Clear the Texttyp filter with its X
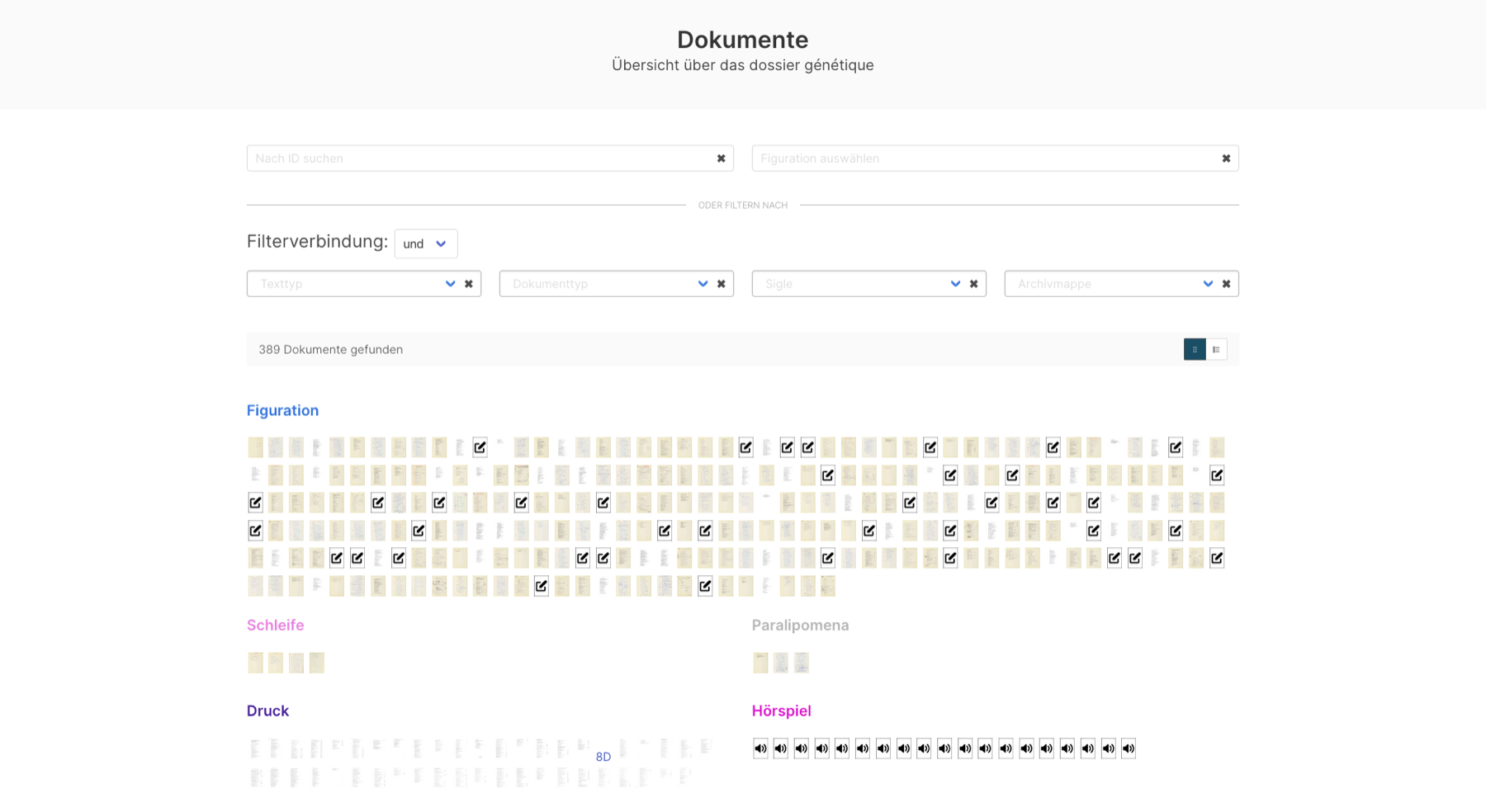The height and width of the screenshot is (812, 1486). point(469,284)
